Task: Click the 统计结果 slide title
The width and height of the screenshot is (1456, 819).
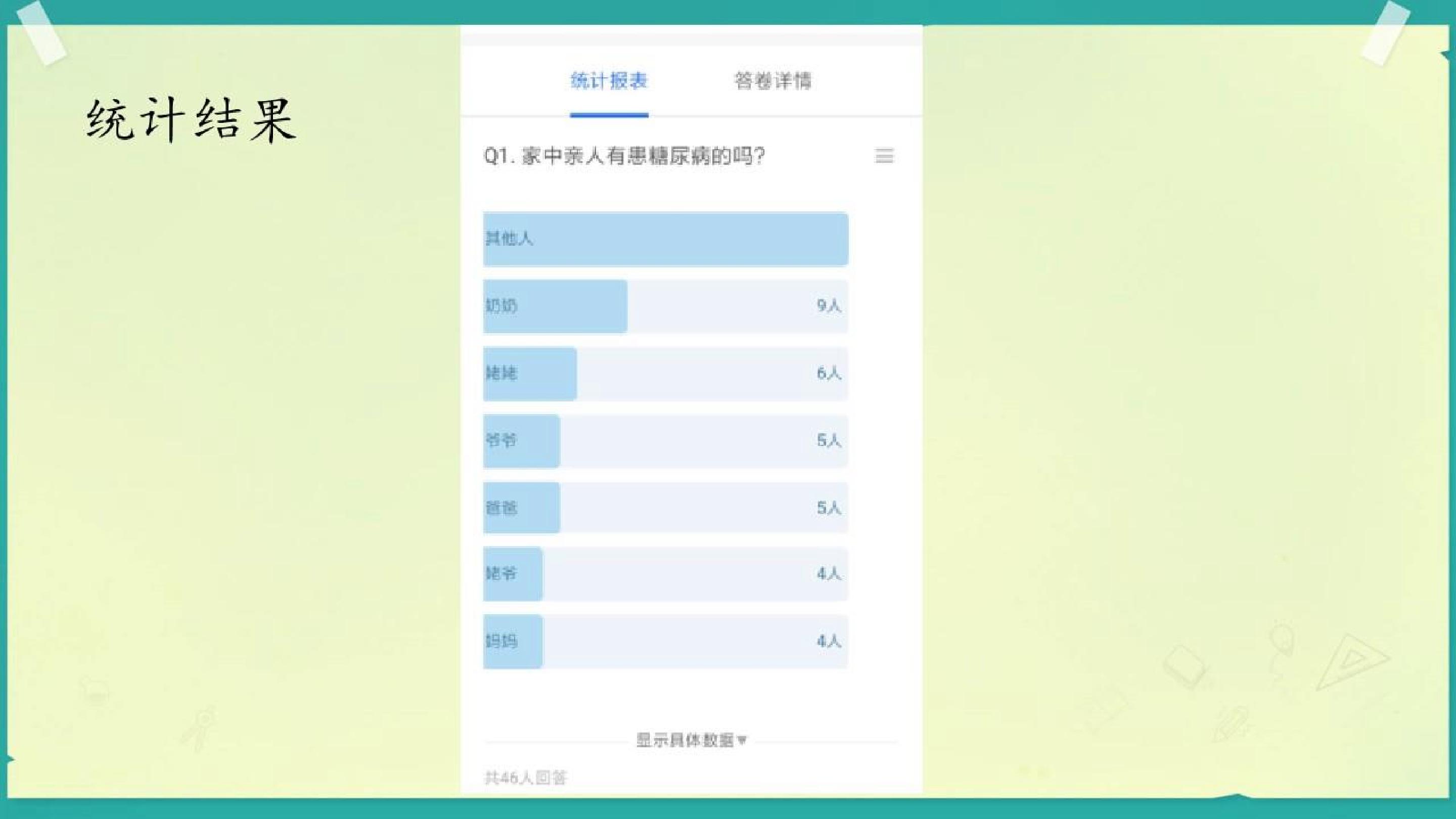Action: coord(191,120)
